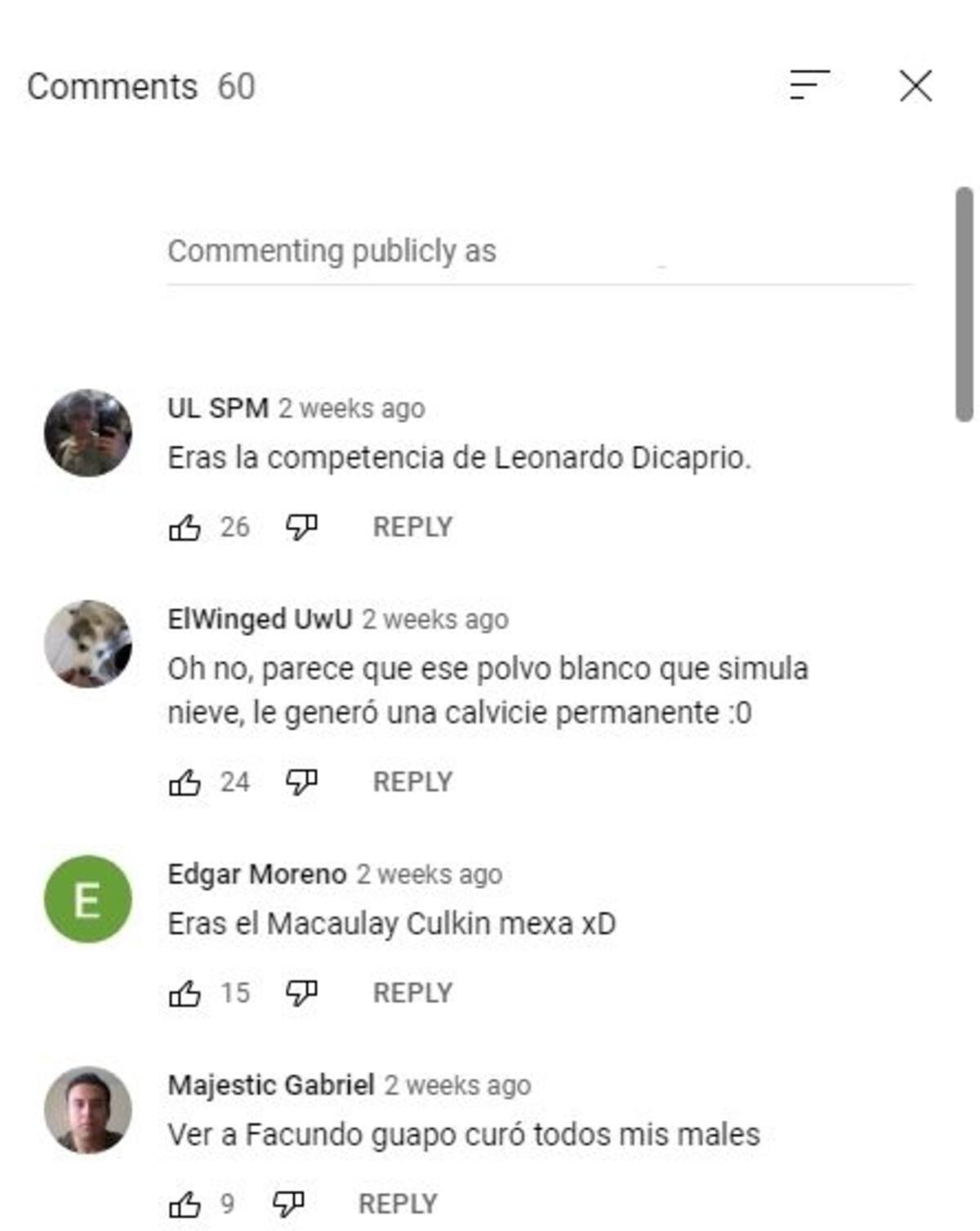Dislike Edgar Moreno's comment
Screen dimensions: 980x1231
click(301, 993)
